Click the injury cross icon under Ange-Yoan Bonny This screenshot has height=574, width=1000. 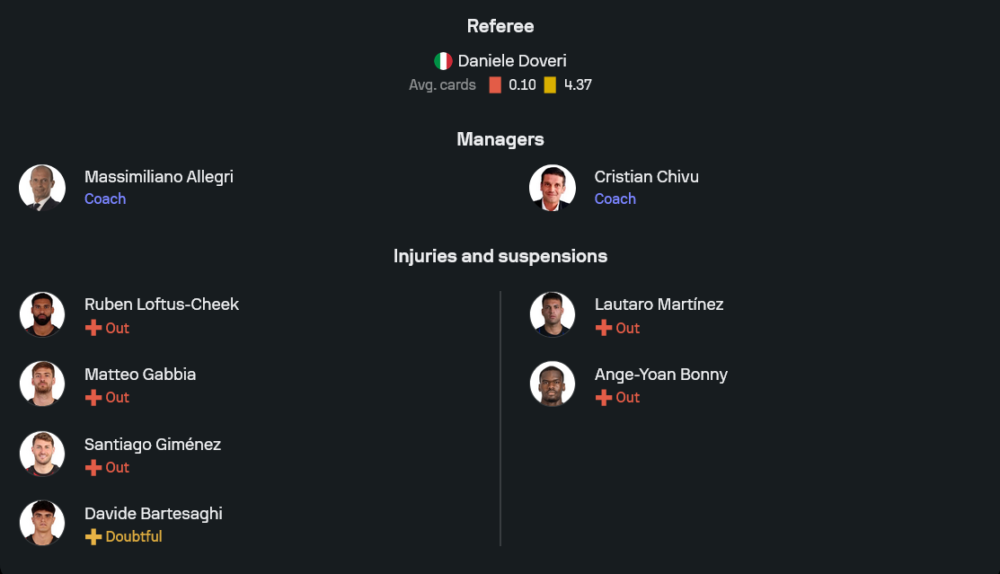pyautogui.click(x=603, y=397)
